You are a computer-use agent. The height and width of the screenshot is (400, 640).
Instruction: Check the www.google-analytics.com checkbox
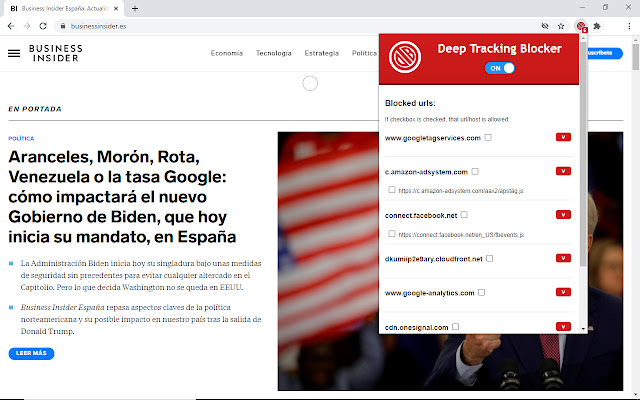[x=481, y=292]
